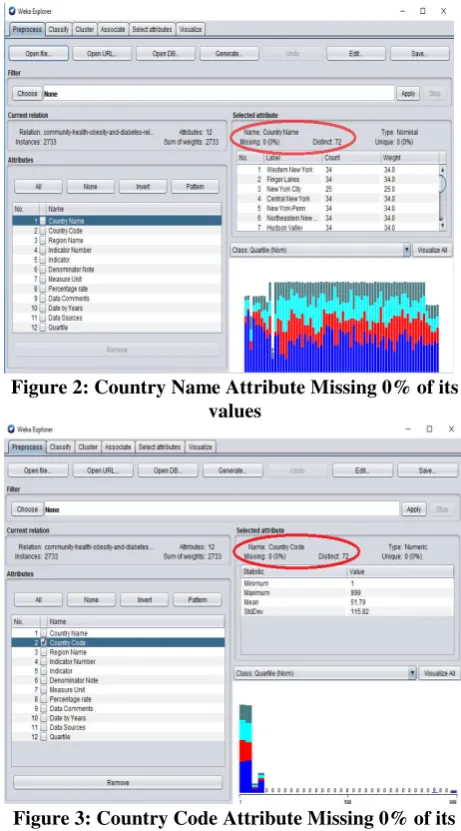The width and height of the screenshot is (461, 831).
Task: Click Open URL... in the Figure 2 window
Action: [x=102, y=54]
